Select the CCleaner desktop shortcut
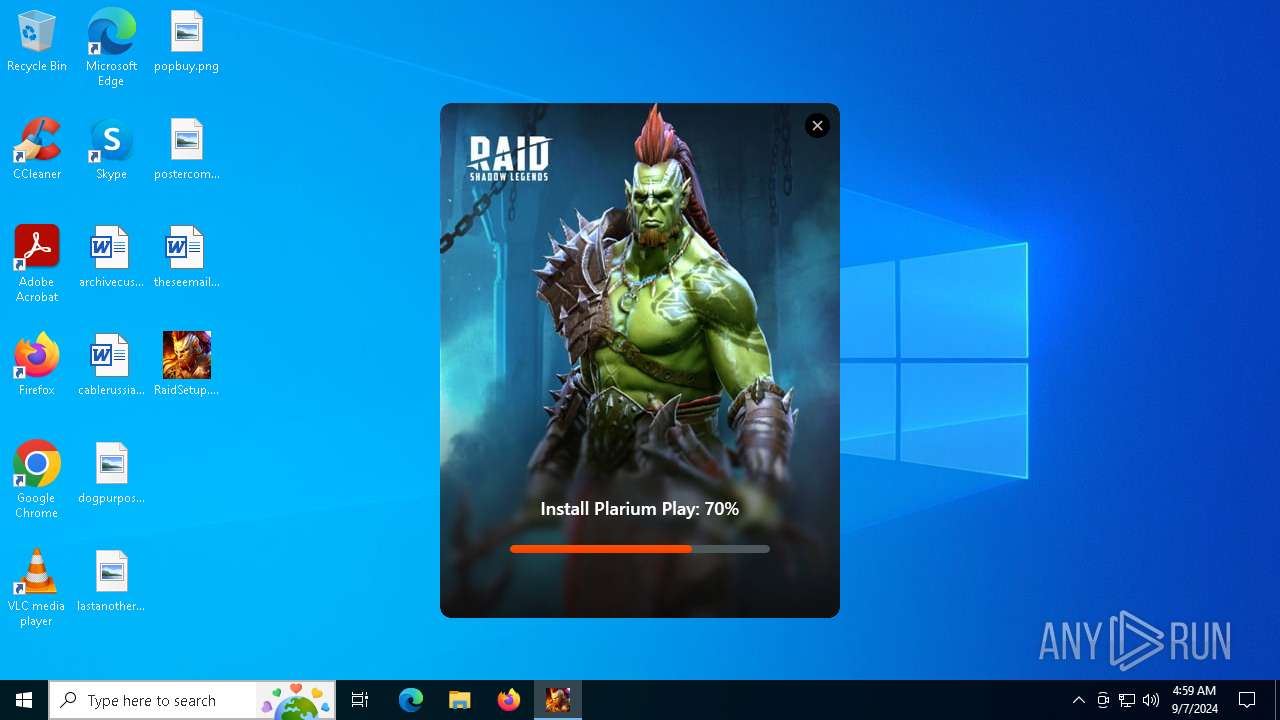The height and width of the screenshot is (720, 1280). pyautogui.click(x=37, y=150)
